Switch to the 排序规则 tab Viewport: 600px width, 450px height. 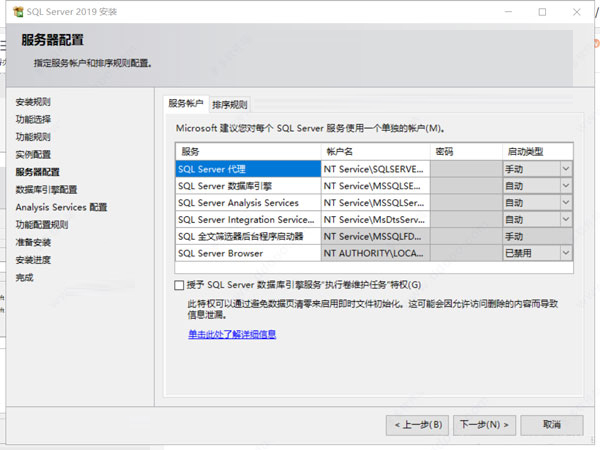[x=230, y=104]
